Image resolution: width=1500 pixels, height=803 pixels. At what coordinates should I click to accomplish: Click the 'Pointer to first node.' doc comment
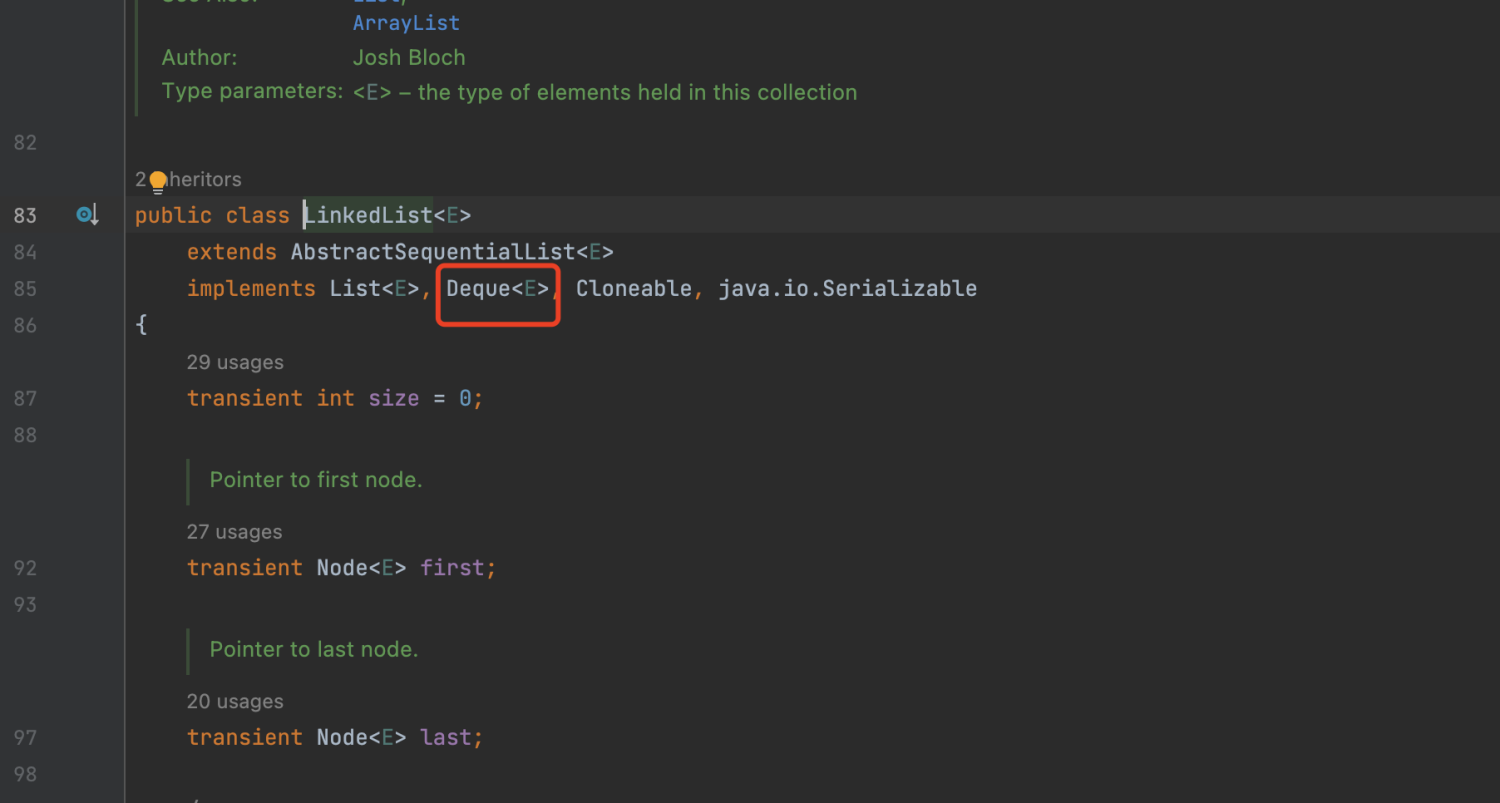tap(316, 480)
